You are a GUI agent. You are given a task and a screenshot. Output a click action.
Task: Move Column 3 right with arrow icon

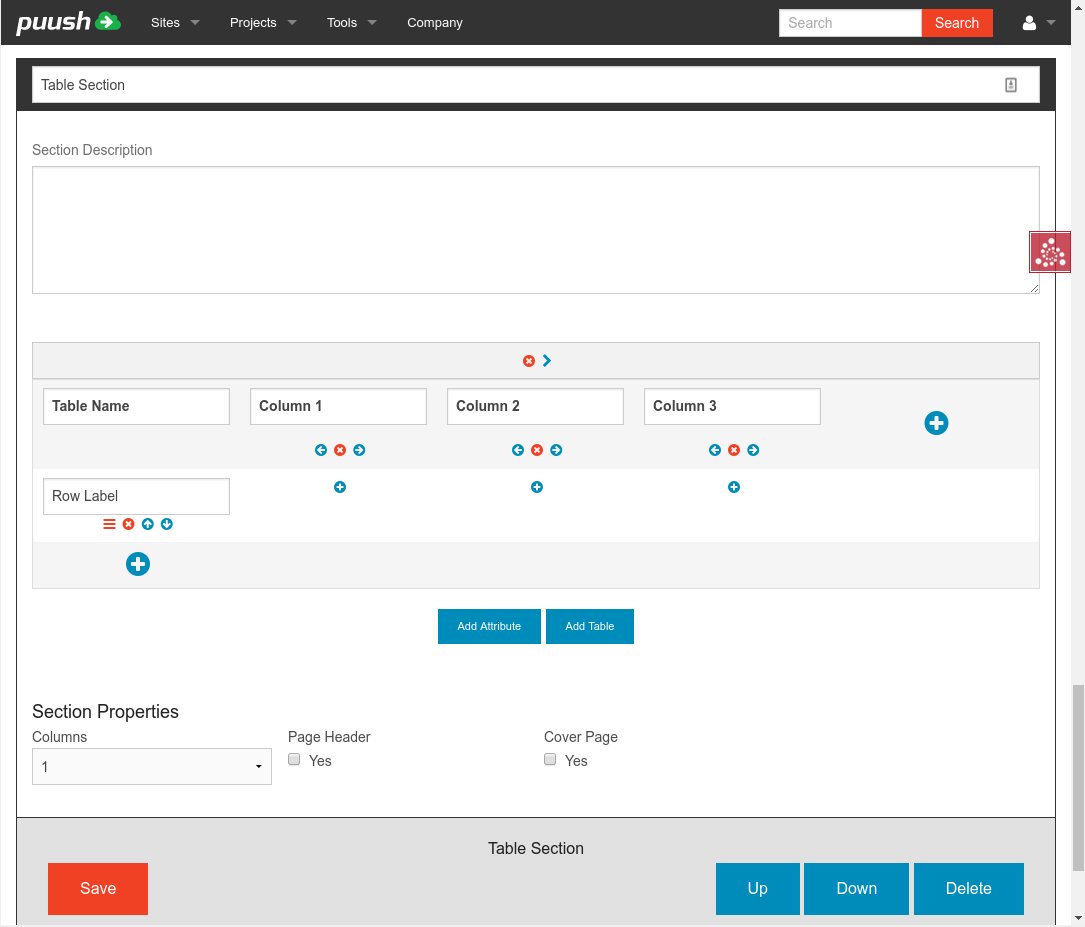(x=753, y=450)
